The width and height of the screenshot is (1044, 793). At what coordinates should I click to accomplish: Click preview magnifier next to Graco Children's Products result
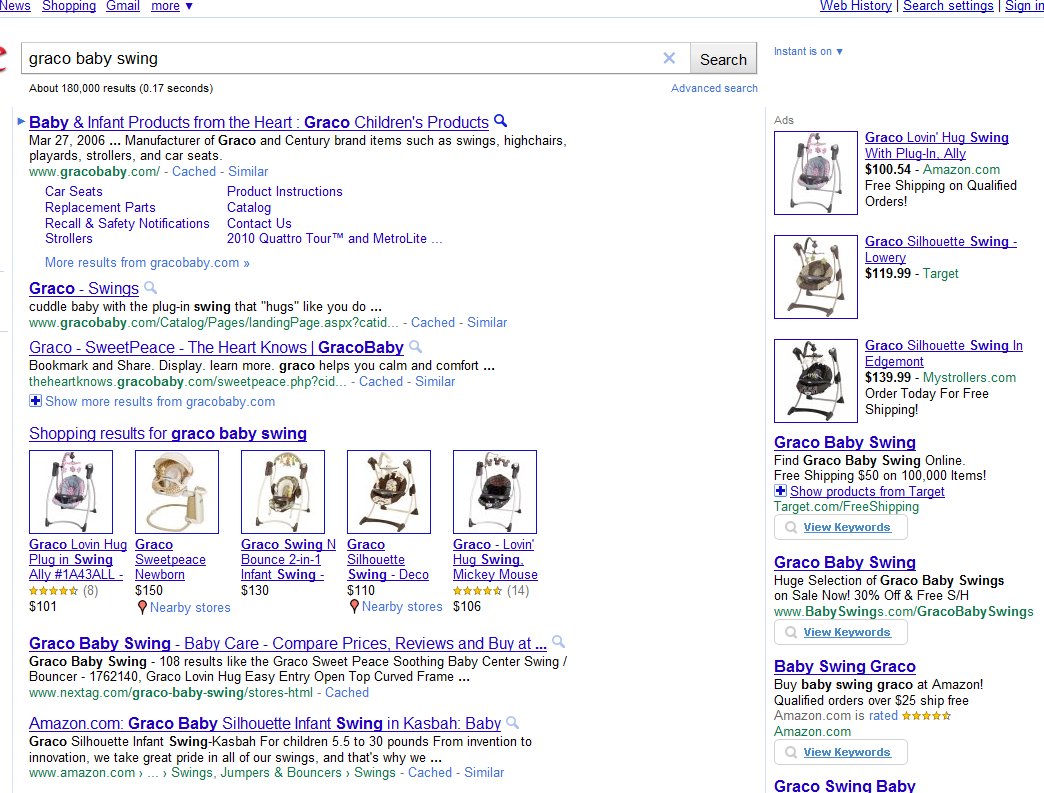click(x=501, y=121)
